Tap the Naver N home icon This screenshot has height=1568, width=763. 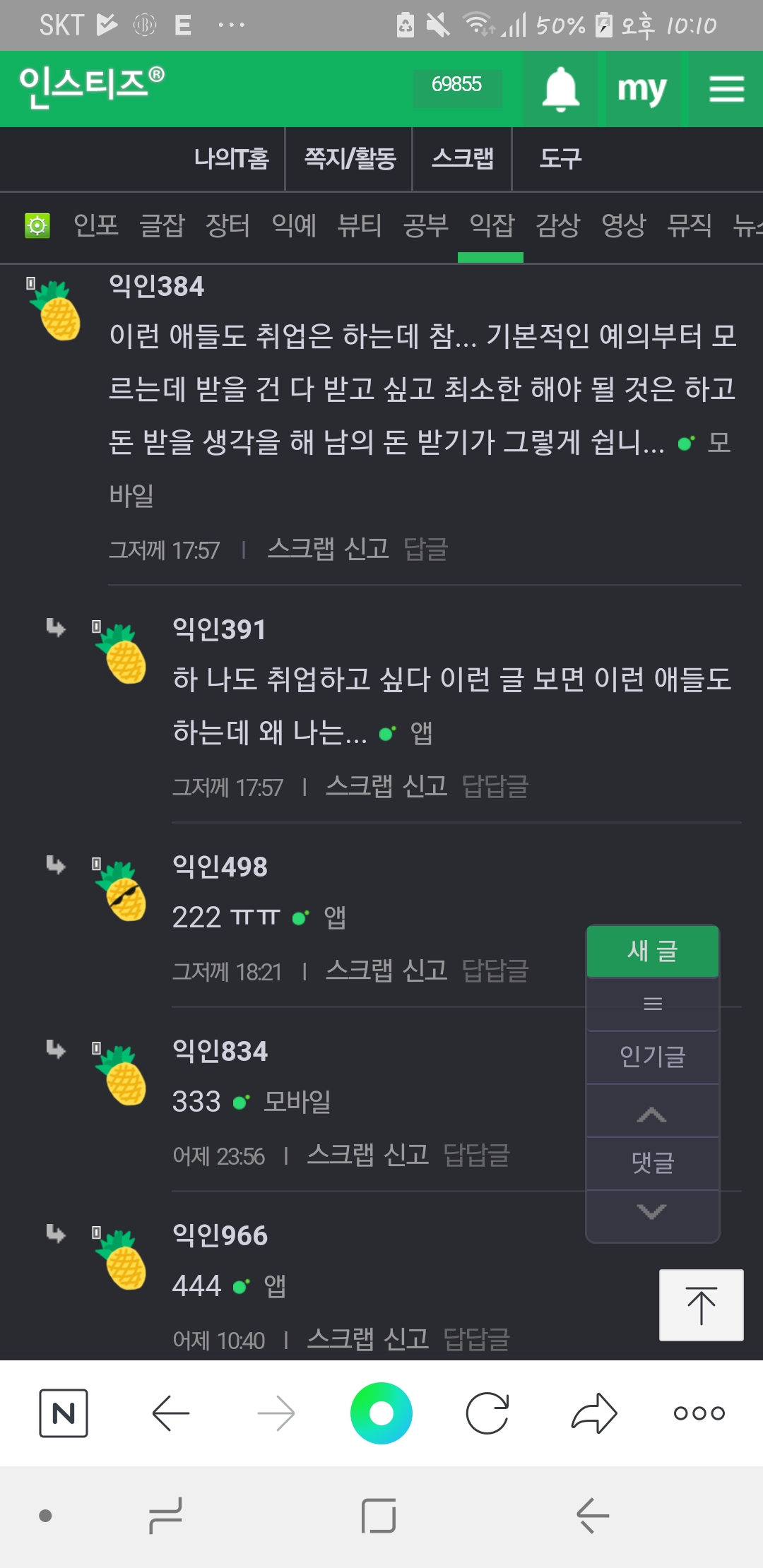point(64,1413)
